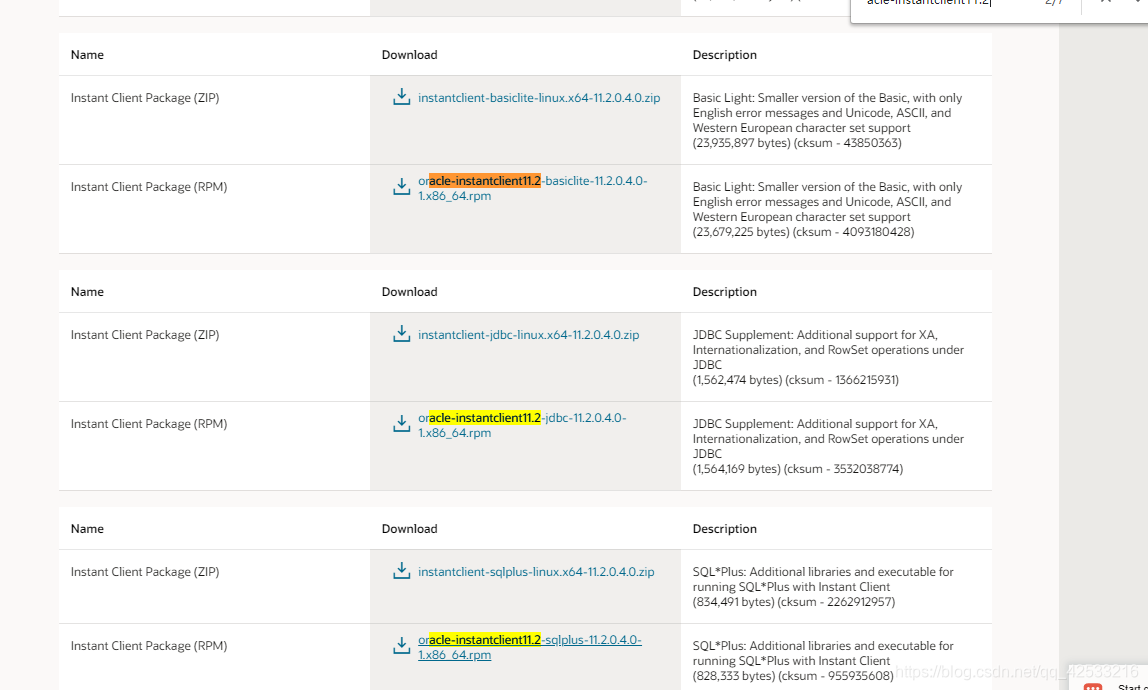Click the Name column header of the first table
1148x690 pixels.
coord(87,55)
